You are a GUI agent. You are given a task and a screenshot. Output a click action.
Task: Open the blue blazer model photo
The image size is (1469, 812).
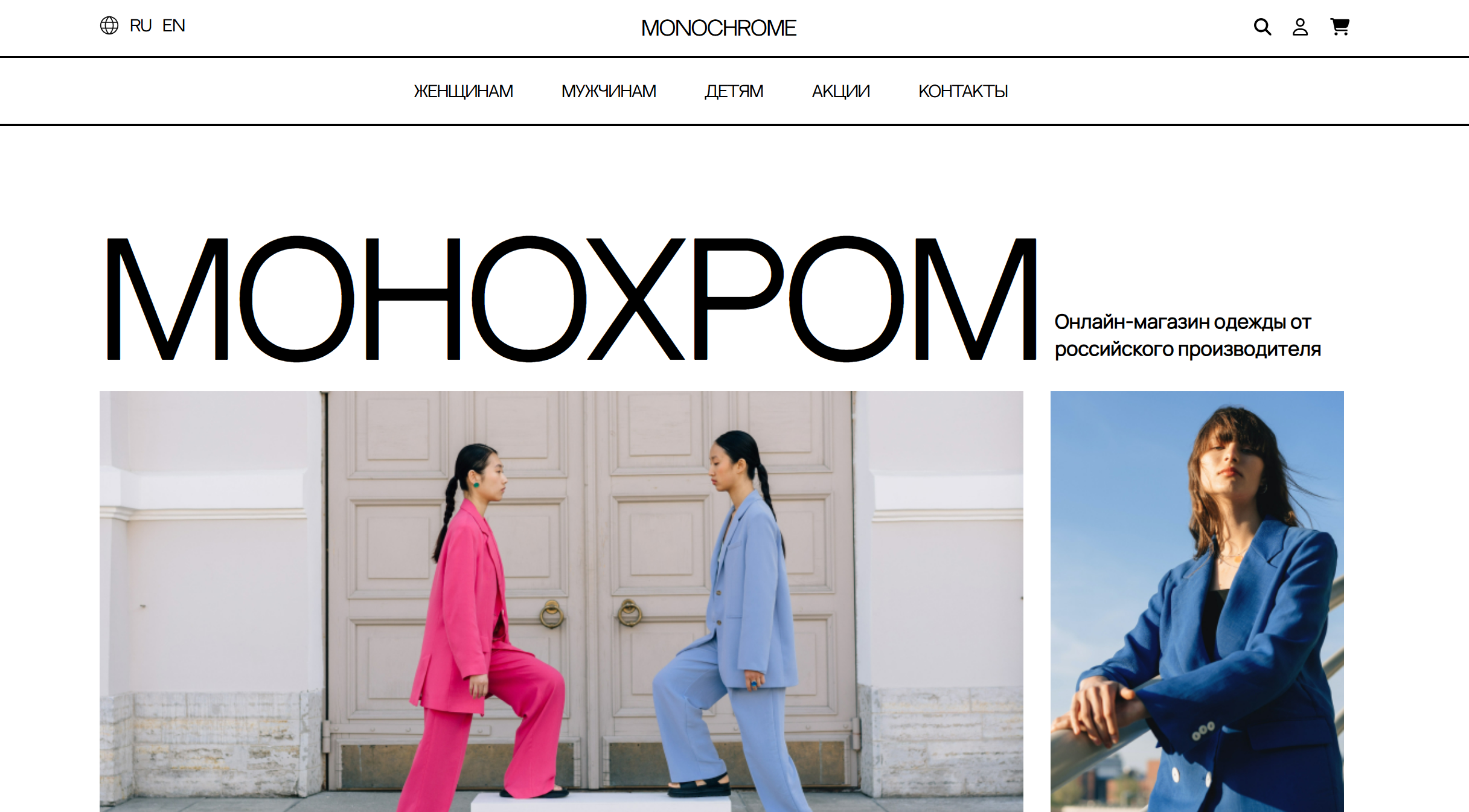pyautogui.click(x=1197, y=601)
